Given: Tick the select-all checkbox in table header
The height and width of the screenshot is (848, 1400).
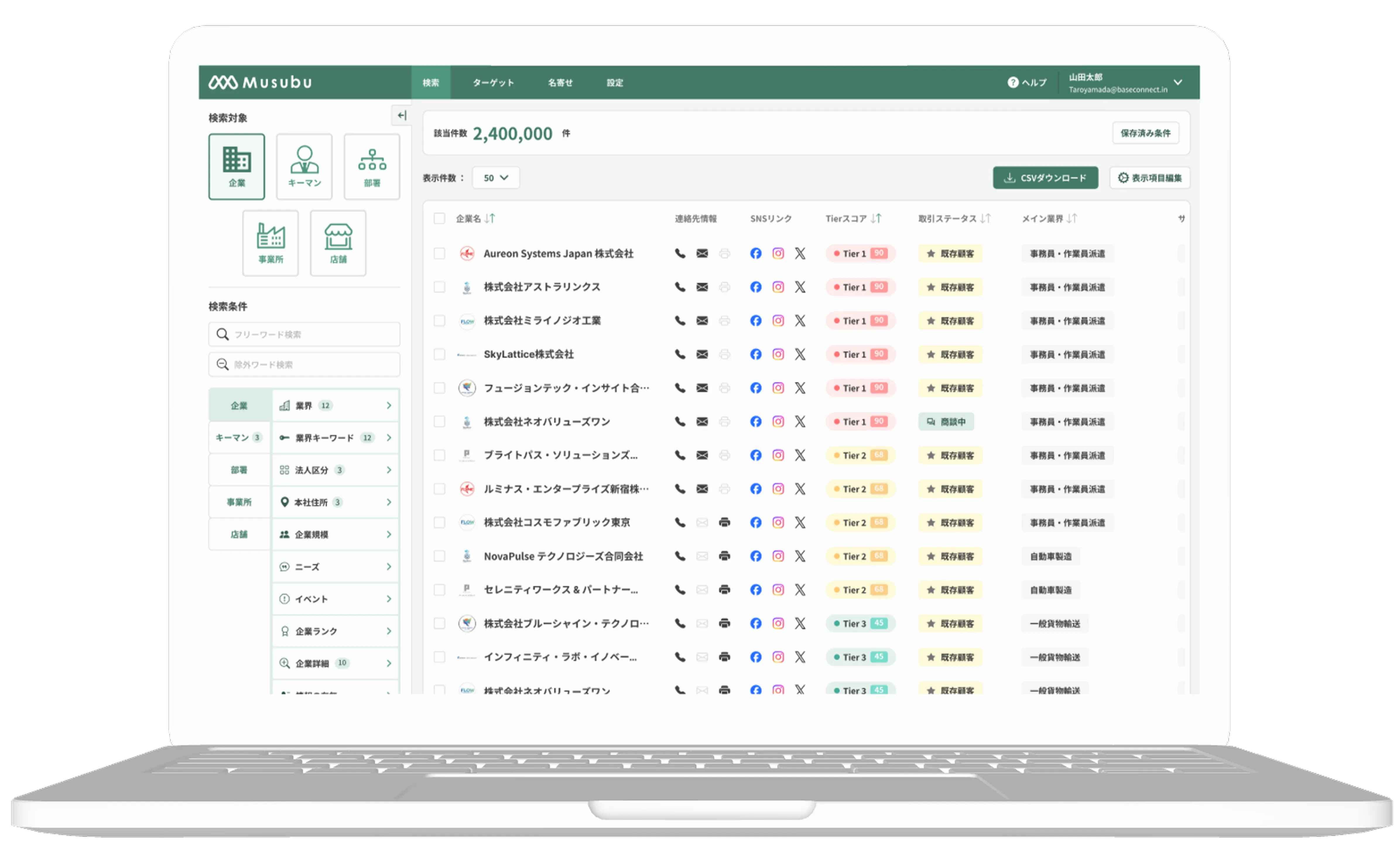Looking at the screenshot, I should pyautogui.click(x=439, y=218).
